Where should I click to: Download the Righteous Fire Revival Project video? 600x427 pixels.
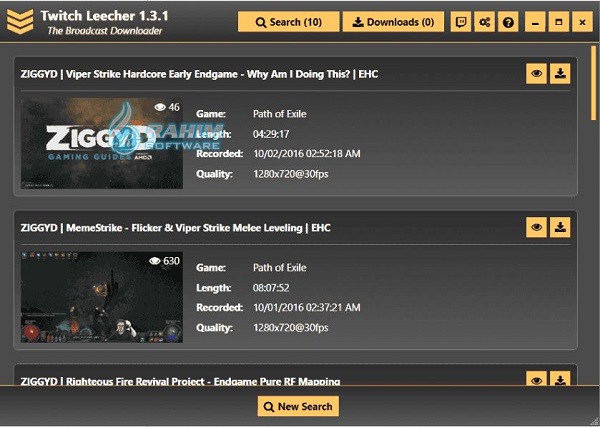[x=560, y=379]
